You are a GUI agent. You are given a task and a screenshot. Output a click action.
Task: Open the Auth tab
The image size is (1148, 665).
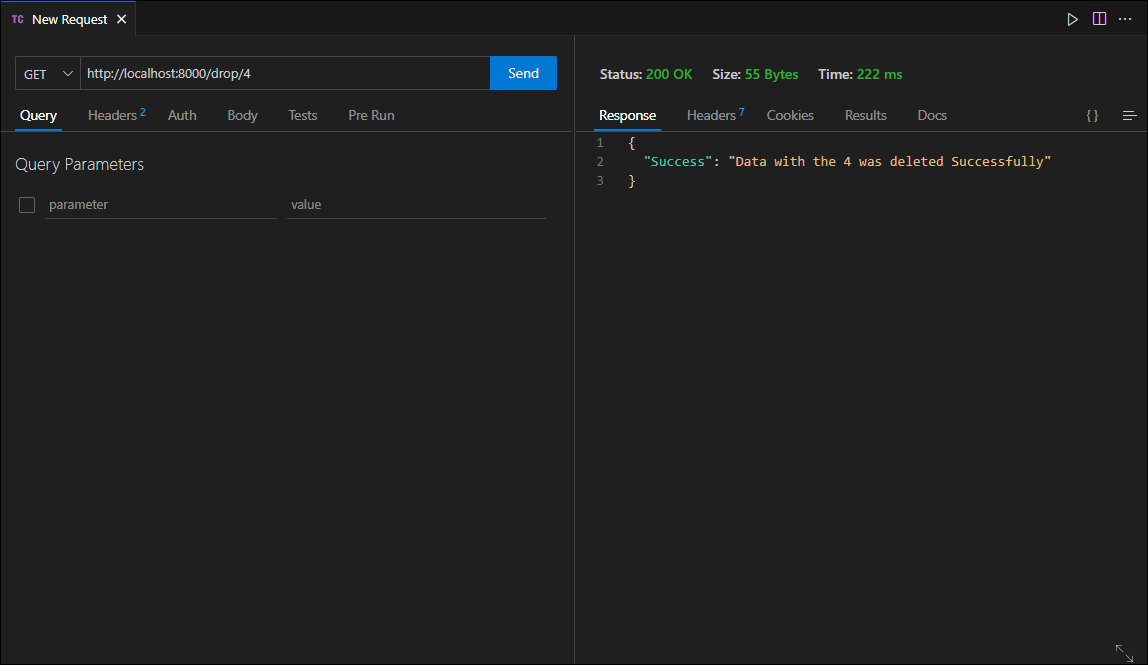click(182, 116)
